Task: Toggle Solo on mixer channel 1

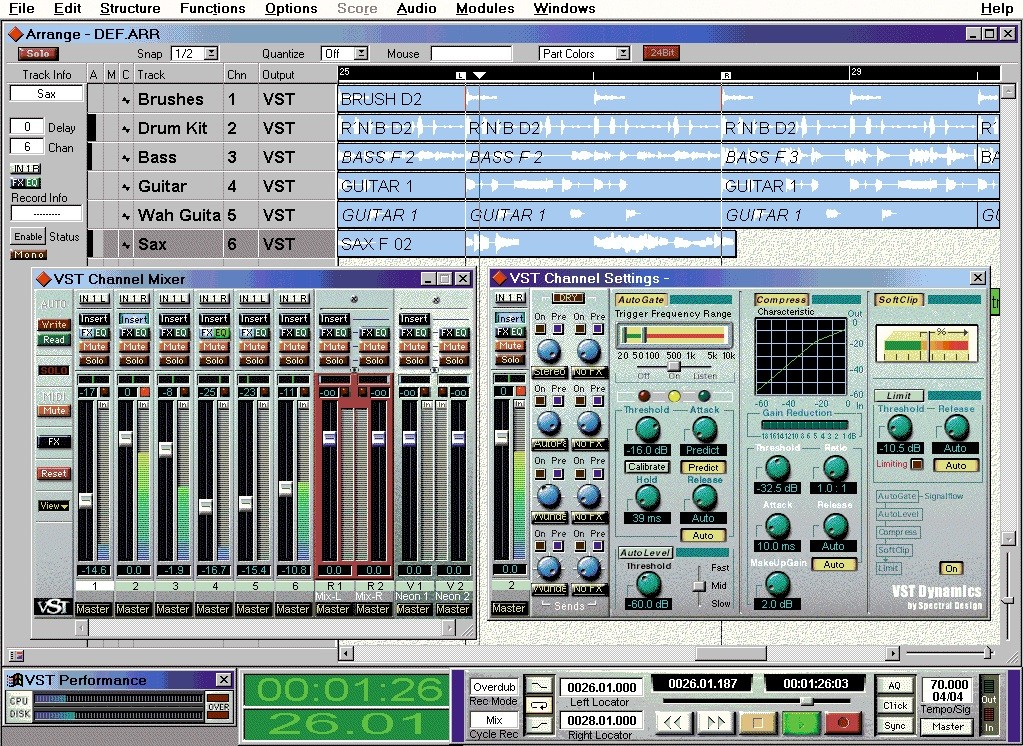Action: point(95,361)
